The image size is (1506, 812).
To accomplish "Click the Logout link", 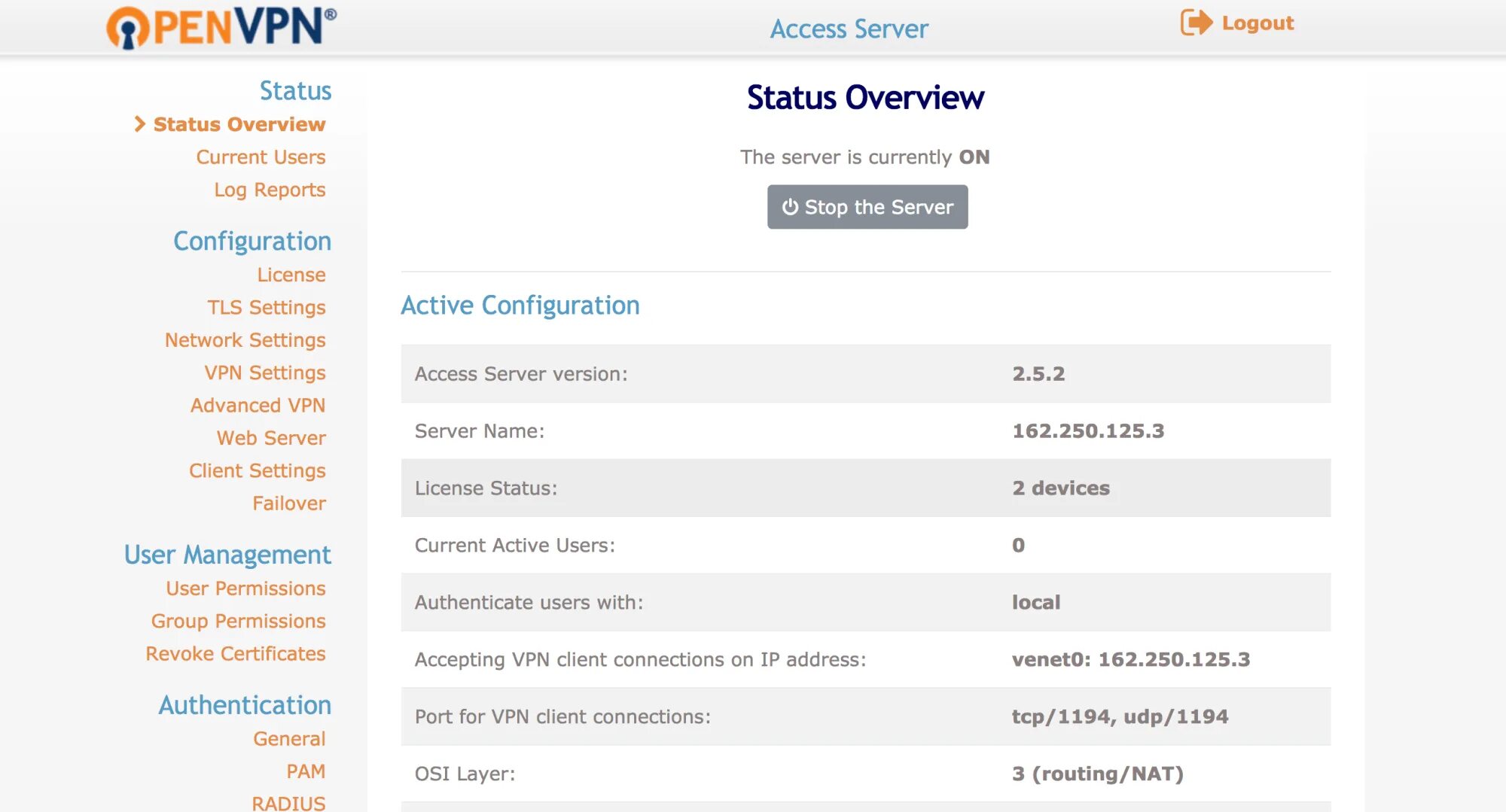I will click(1258, 23).
